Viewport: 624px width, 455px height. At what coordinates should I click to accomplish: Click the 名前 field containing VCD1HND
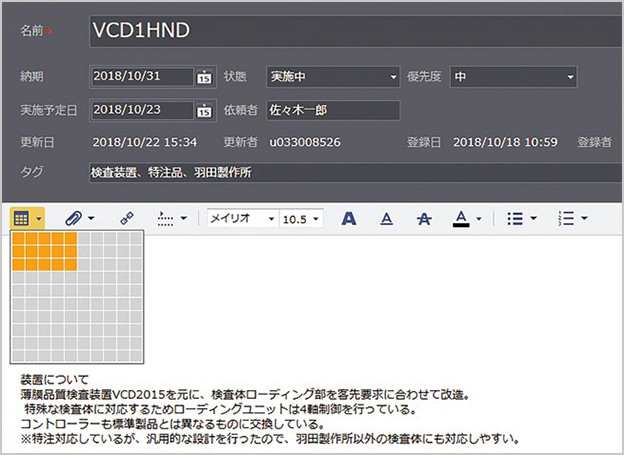click(x=350, y=30)
